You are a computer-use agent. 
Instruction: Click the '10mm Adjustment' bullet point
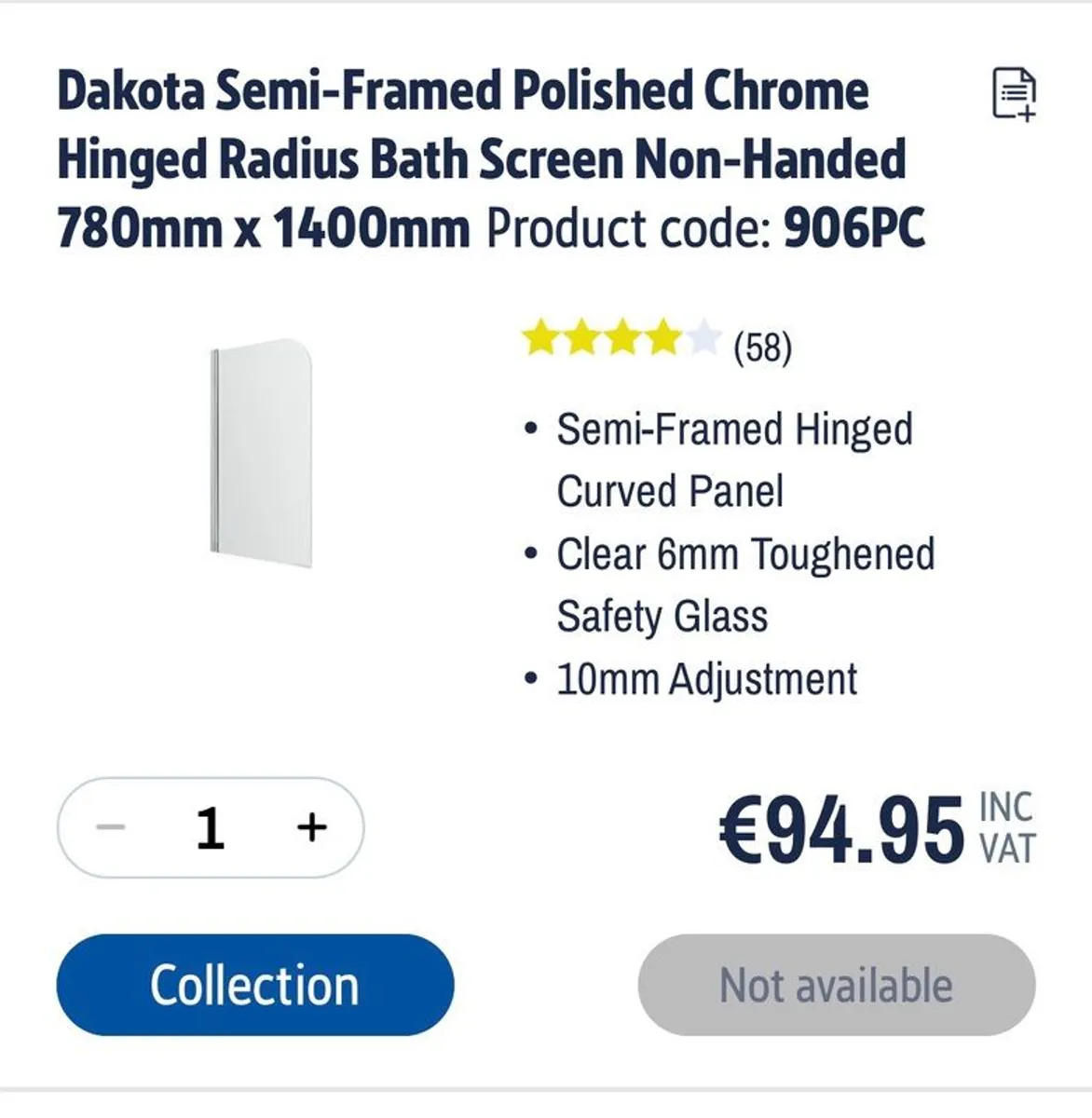(706, 679)
